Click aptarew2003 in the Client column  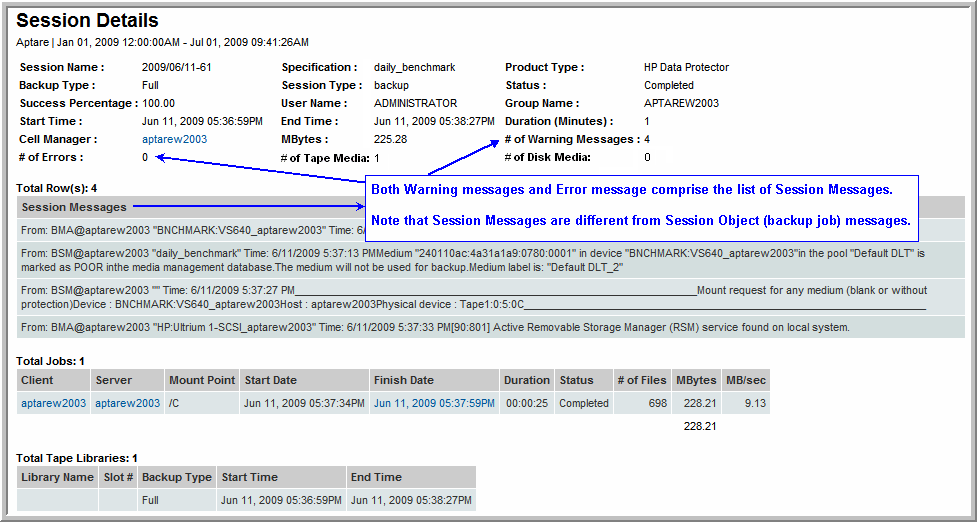tap(53, 404)
